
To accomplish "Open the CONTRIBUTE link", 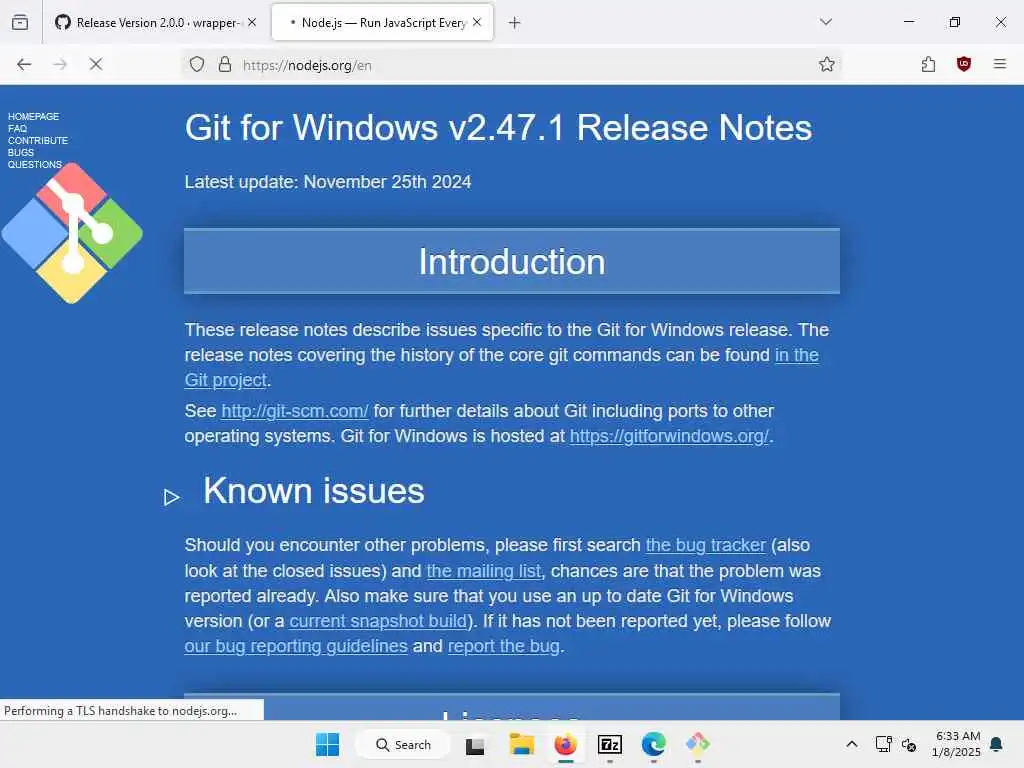I will click(38, 140).
